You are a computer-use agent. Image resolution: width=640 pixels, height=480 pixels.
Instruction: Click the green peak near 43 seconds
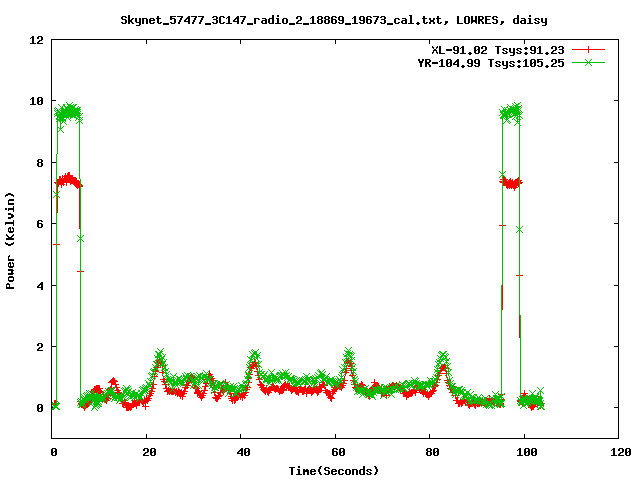tap(255, 355)
